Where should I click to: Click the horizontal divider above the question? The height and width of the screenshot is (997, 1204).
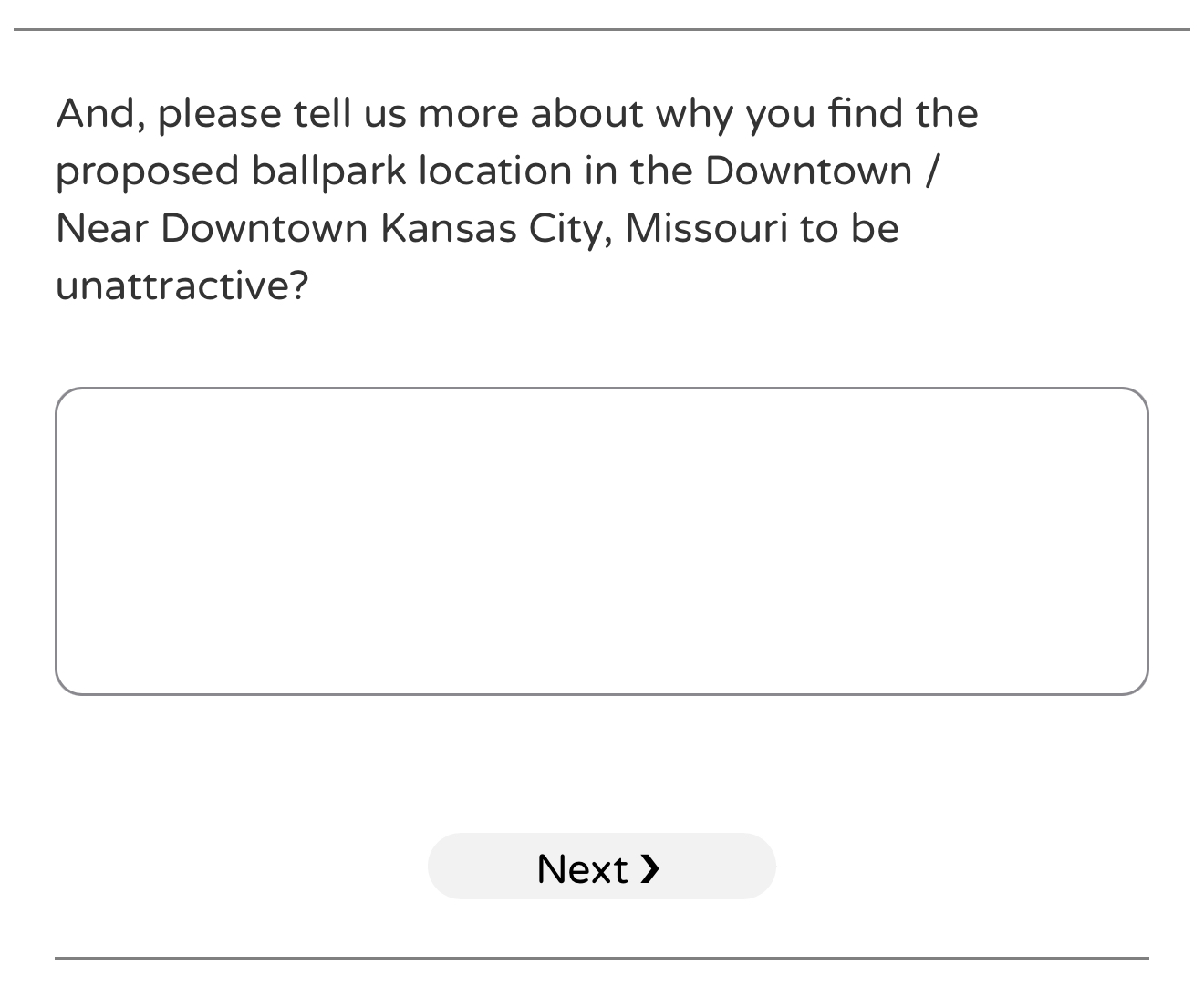point(601,29)
